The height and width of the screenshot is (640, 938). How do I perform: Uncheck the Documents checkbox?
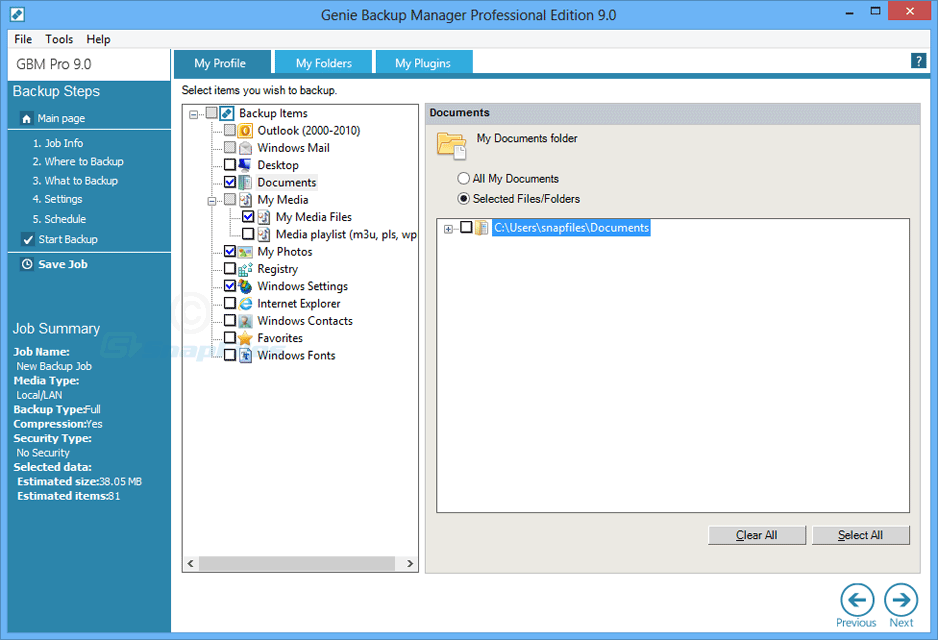coord(228,182)
